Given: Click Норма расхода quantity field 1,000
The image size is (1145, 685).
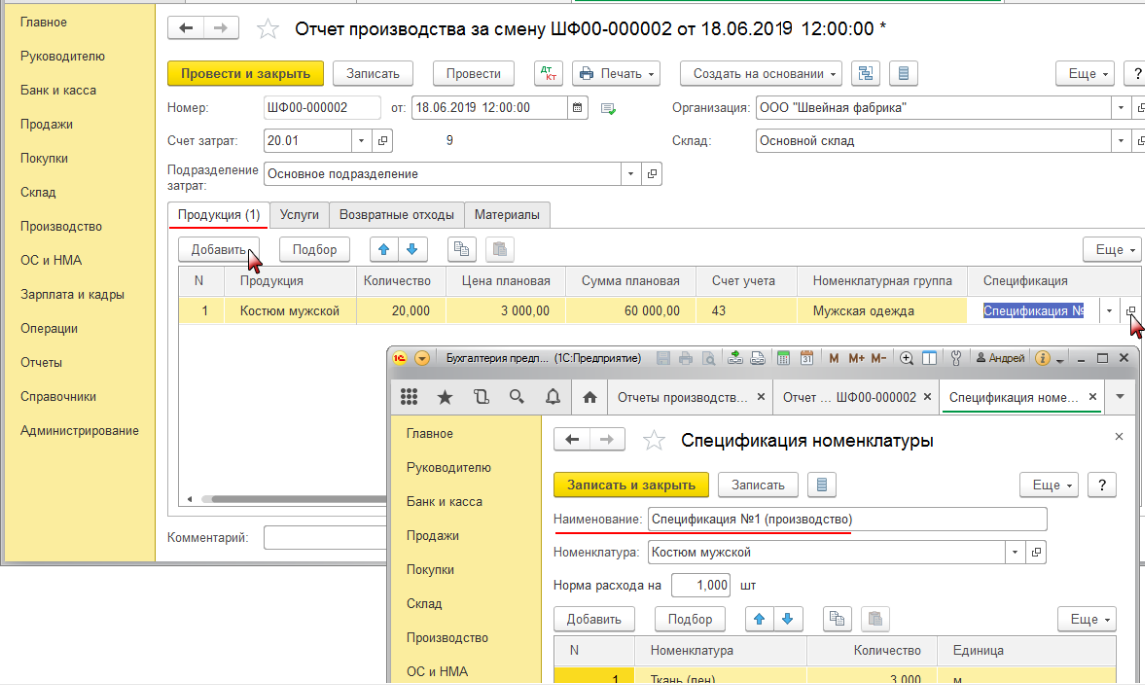Looking at the screenshot, I should [x=701, y=585].
